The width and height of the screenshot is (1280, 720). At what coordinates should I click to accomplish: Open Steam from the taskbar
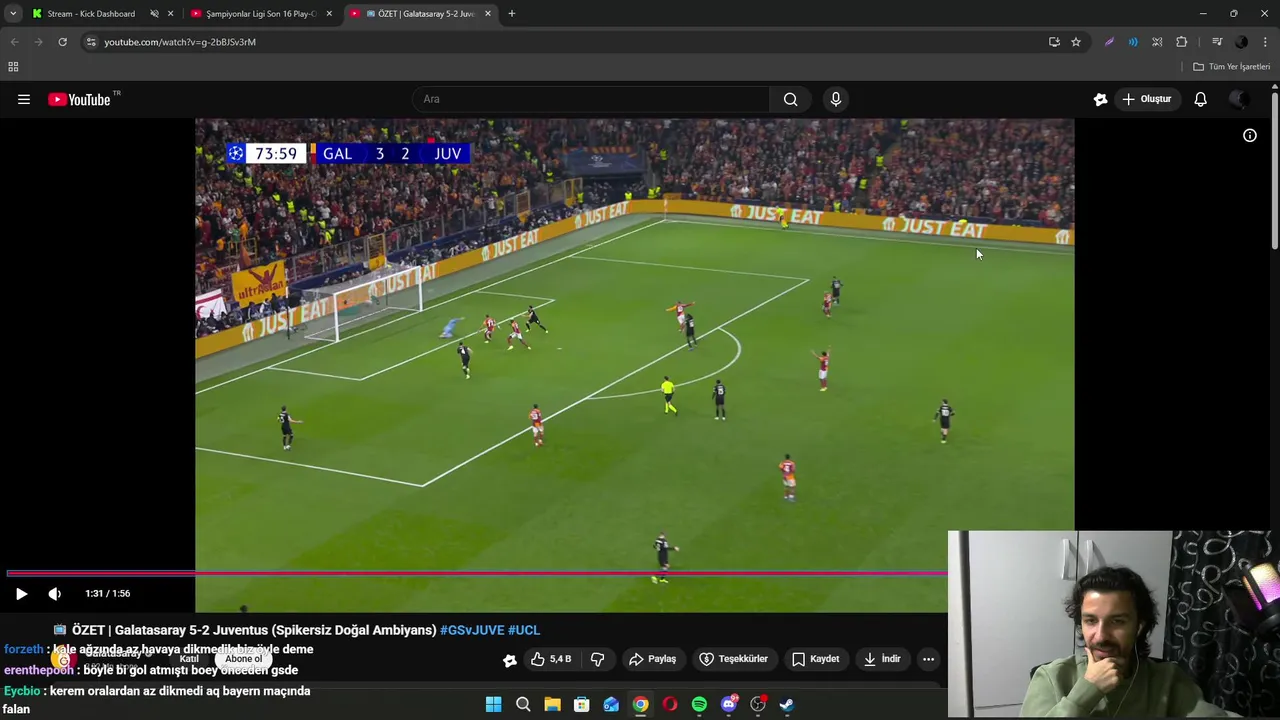click(787, 704)
